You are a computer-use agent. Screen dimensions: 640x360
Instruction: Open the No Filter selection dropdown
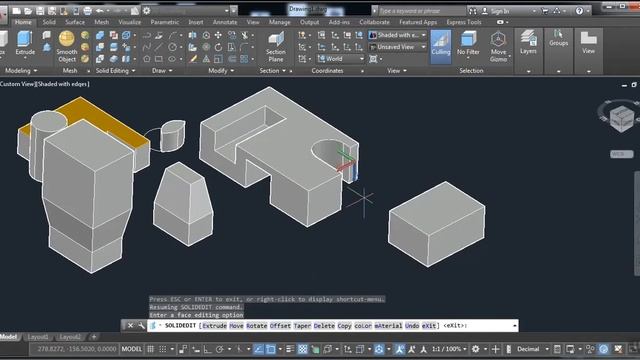click(x=468, y=44)
